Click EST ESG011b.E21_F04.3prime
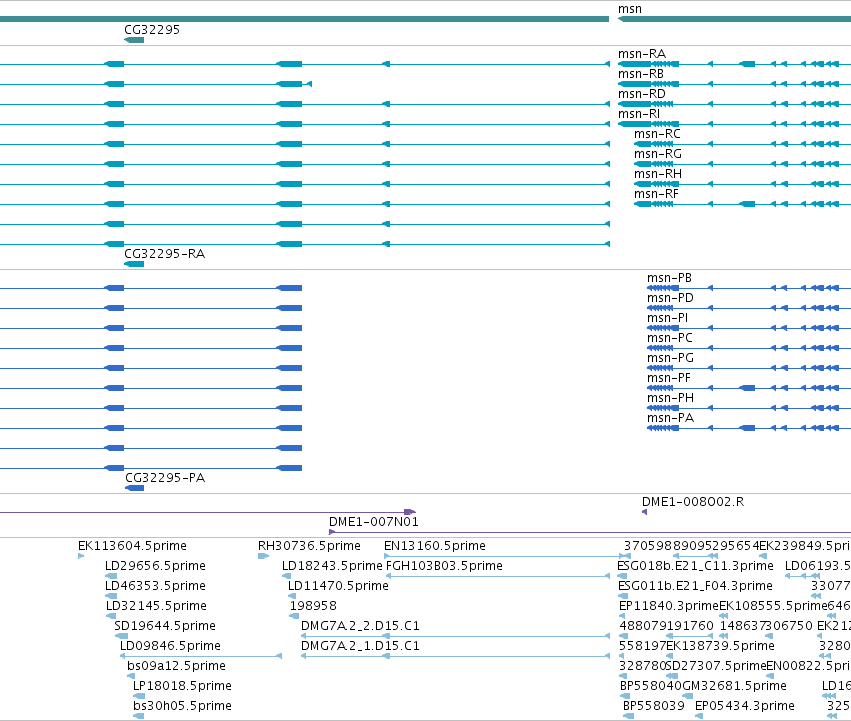 coord(695,586)
